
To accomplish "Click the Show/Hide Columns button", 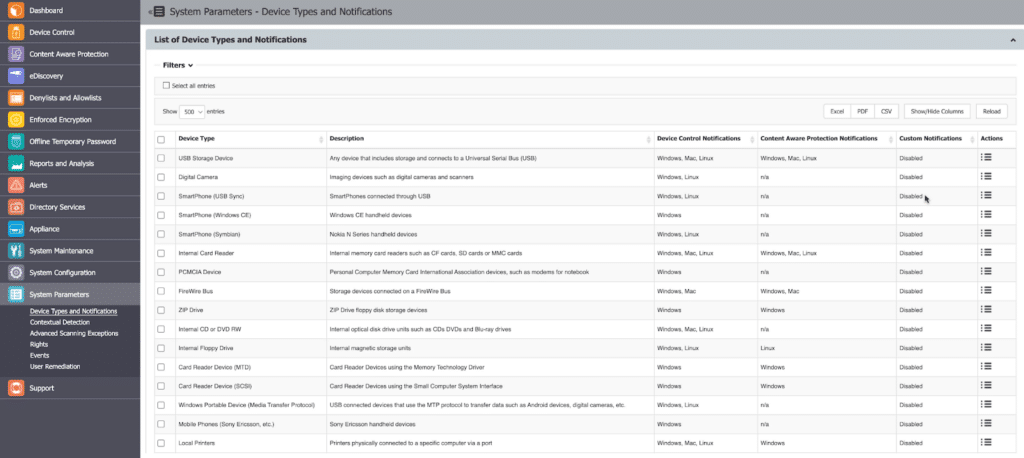I will [x=937, y=112].
